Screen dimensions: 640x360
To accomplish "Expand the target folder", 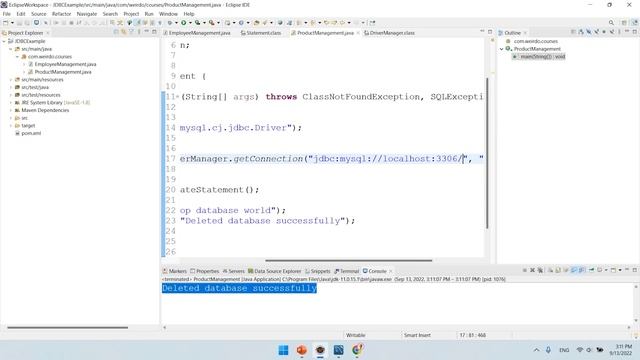I will coord(11,126).
